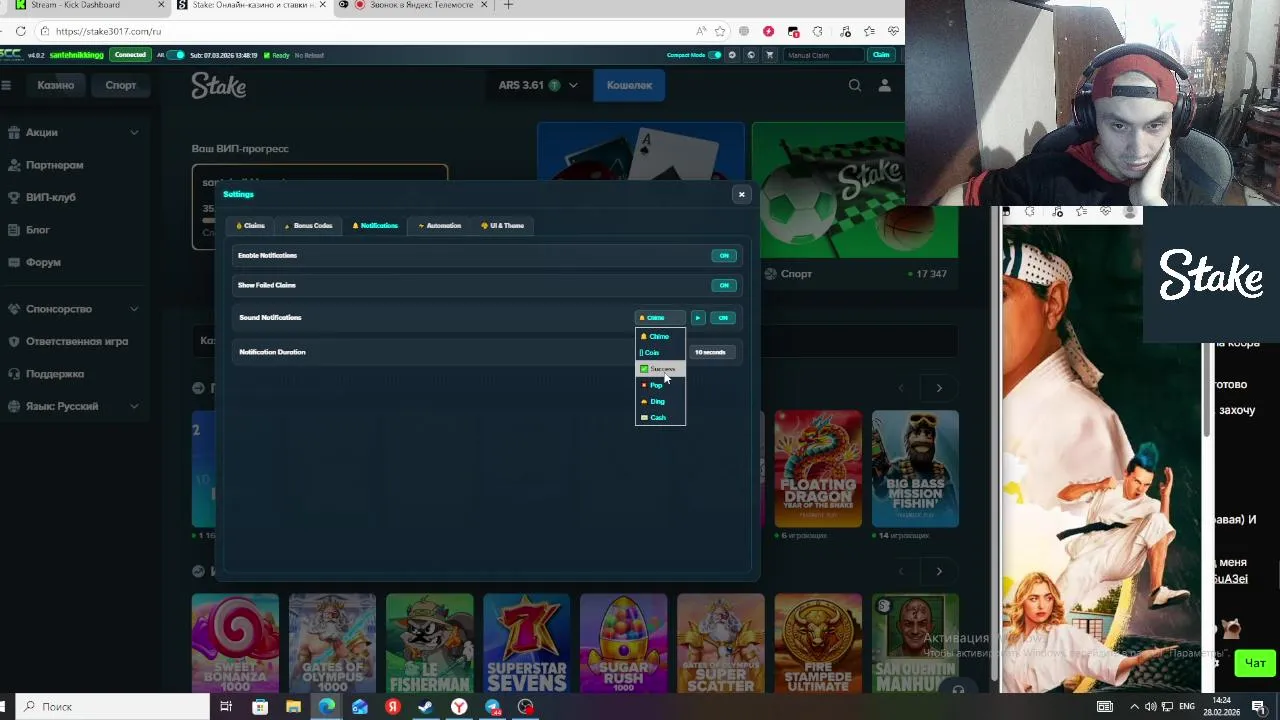The image size is (1280, 720).
Task: Open the Claims settings tab
Action: coord(250,226)
